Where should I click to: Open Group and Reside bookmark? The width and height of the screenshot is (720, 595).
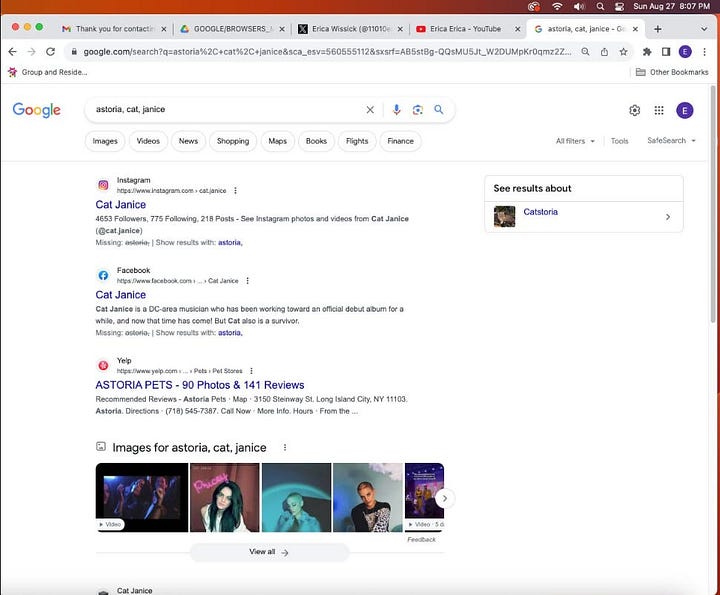click(x=48, y=72)
